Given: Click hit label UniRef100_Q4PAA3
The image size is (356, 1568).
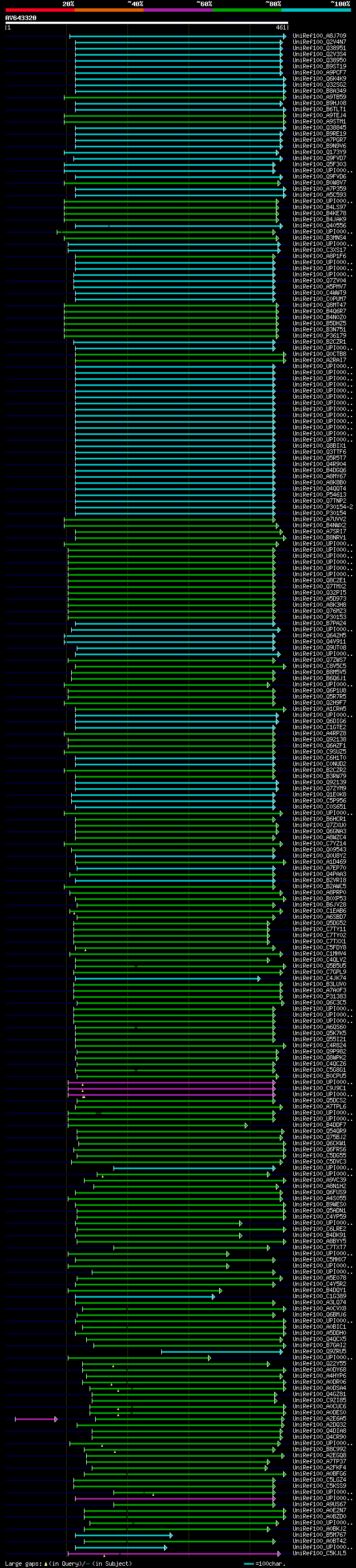Looking at the screenshot, I should (x=319, y=874).
